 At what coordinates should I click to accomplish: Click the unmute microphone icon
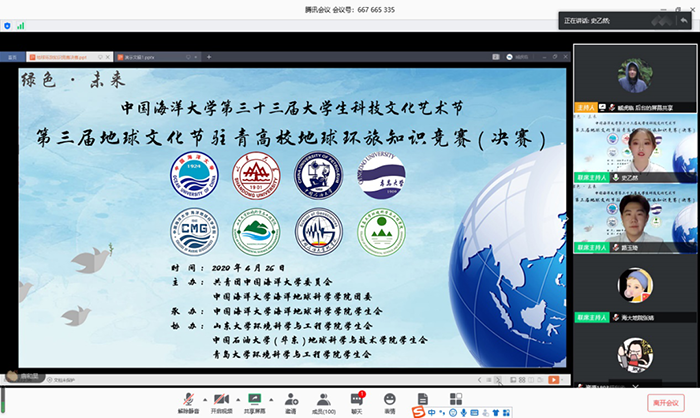[190, 398]
